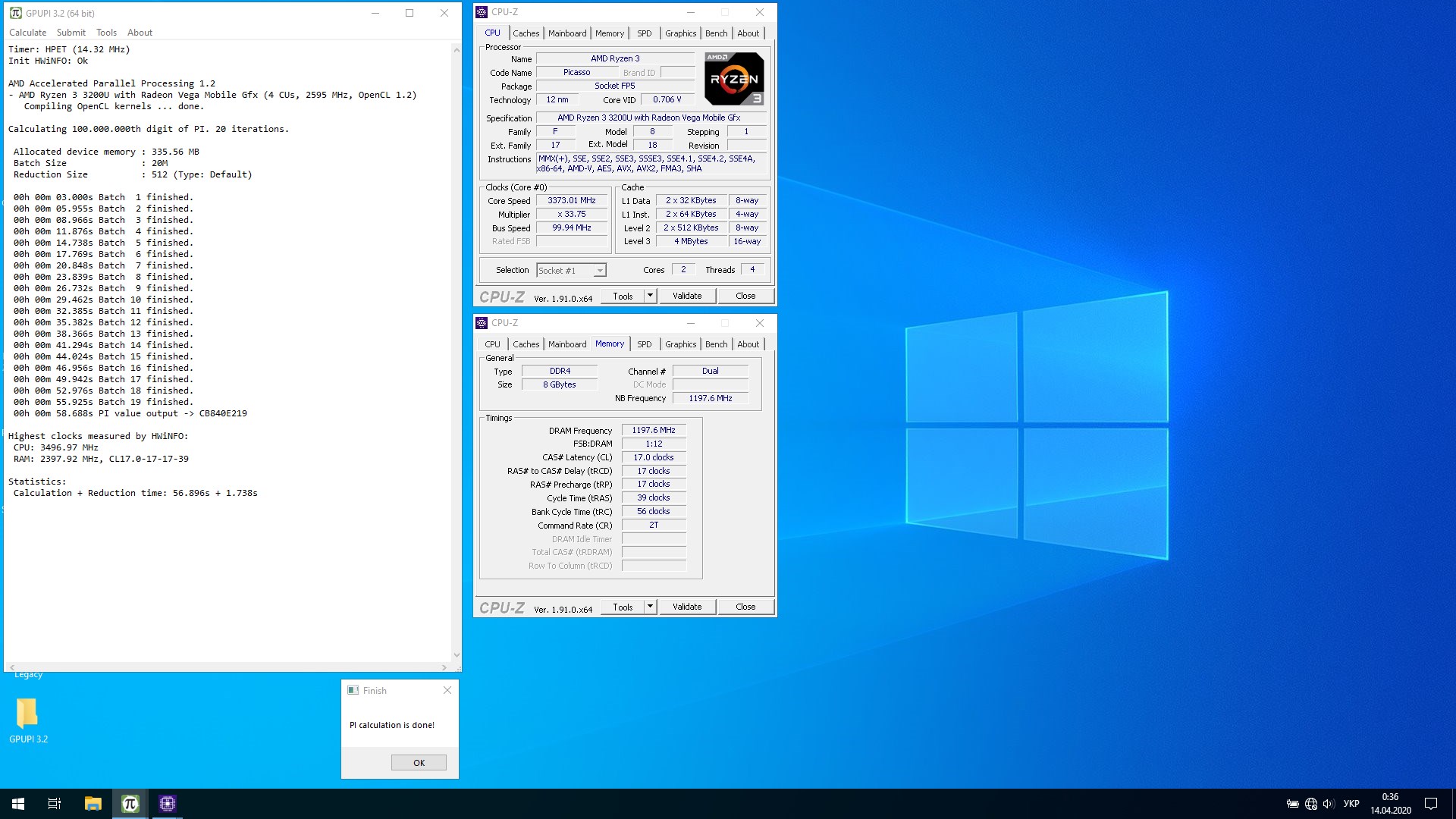The image size is (1456, 819).
Task: Open Graphics tab in upper CPU-Z window
Action: (680, 33)
